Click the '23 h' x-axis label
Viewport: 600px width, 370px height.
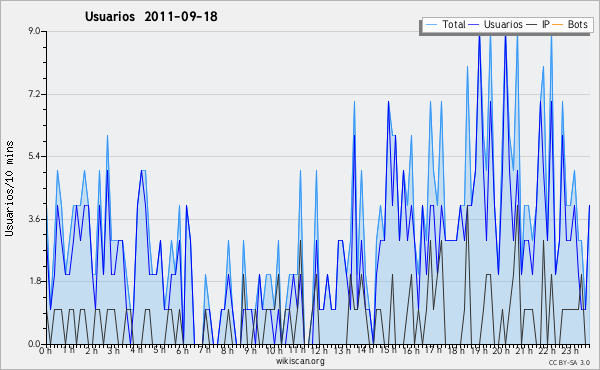click(x=570, y=351)
